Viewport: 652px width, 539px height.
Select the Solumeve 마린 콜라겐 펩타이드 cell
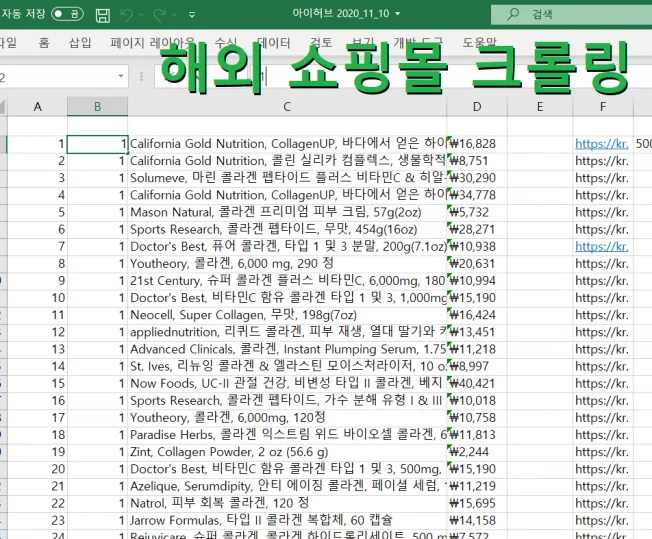[287, 178]
